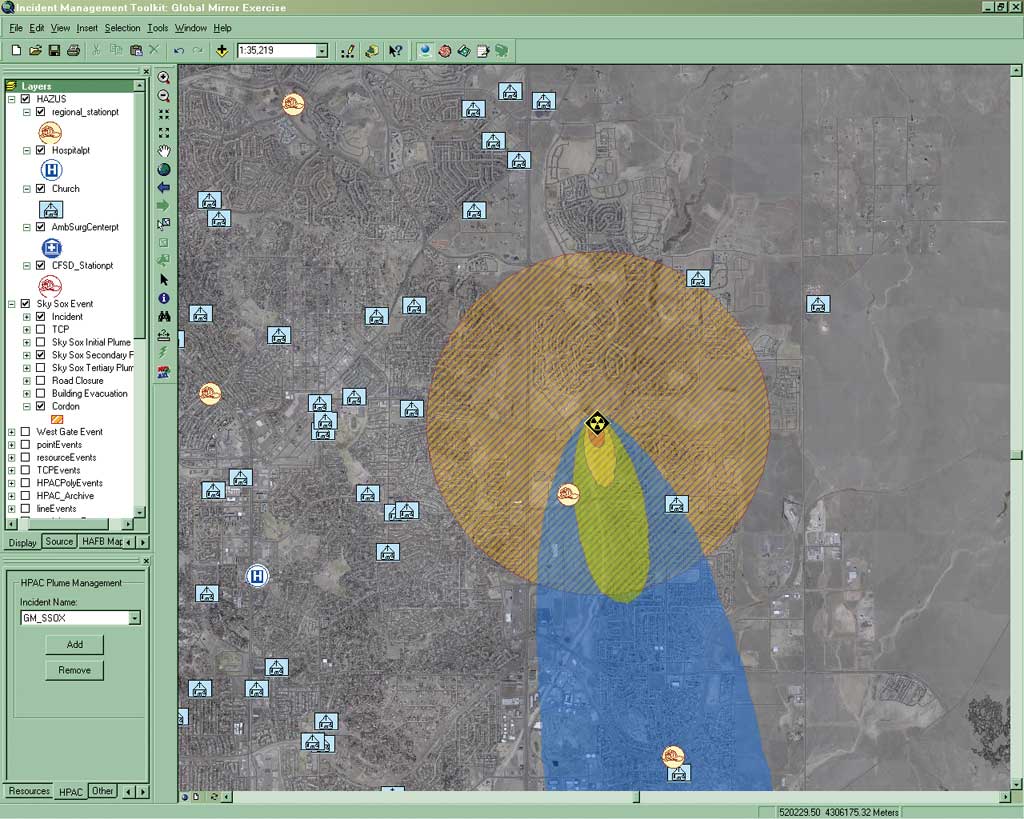Switch to the Other tab
The width and height of the screenshot is (1024, 819).
[x=102, y=791]
